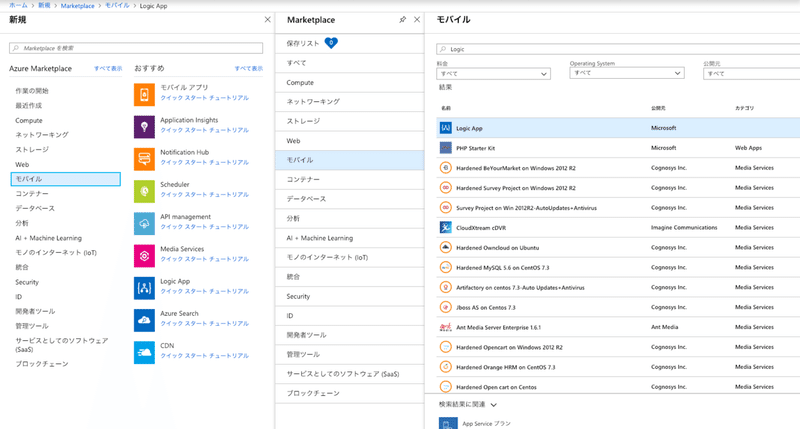Open the 料金 pricing dropdown
This screenshot has width=800, height=429.
494,74
